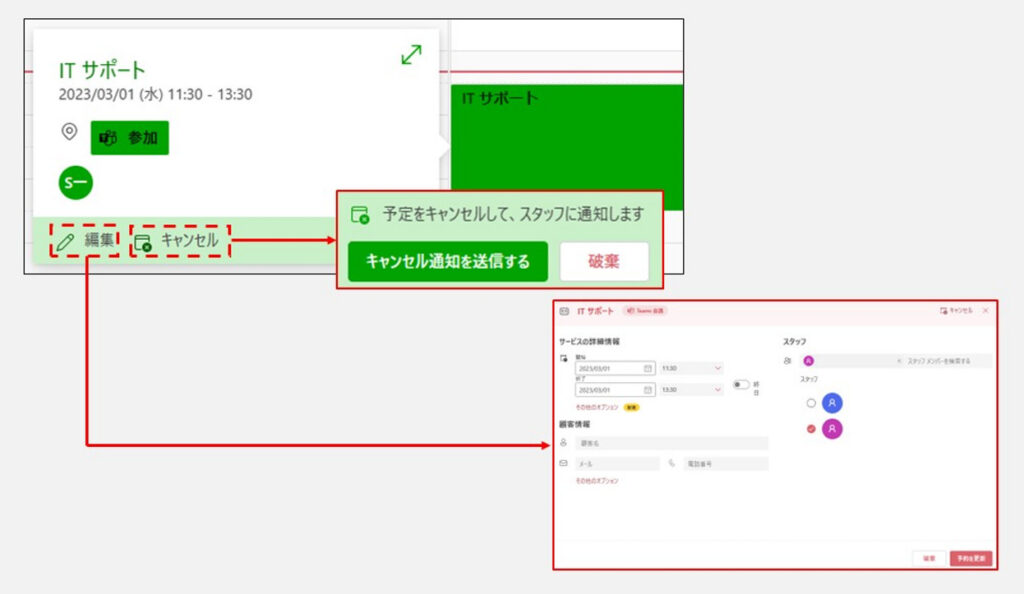
Task: Click その他のオプション link under customer info
Action: 596,481
